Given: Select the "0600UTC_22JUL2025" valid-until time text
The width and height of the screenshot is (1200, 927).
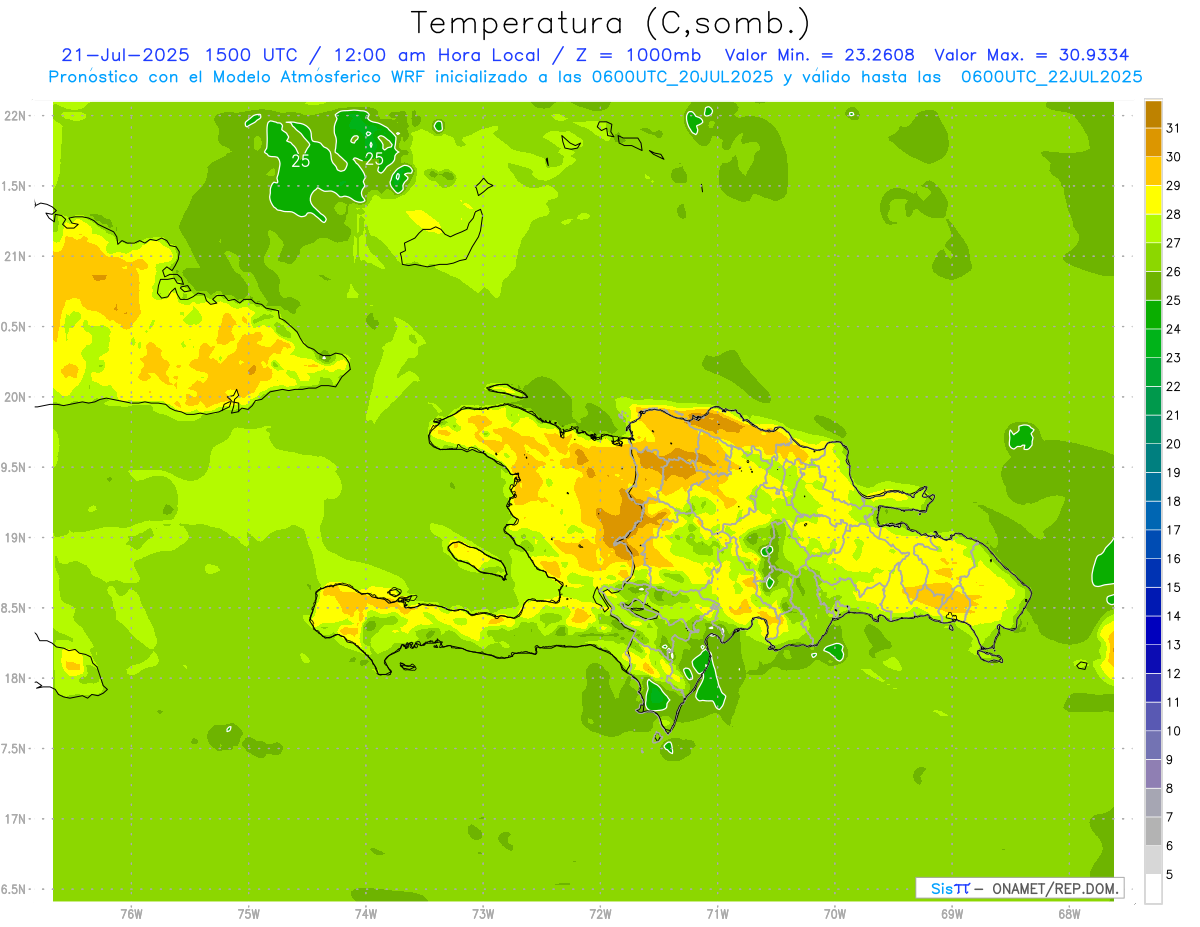Looking at the screenshot, I should tap(1051, 77).
